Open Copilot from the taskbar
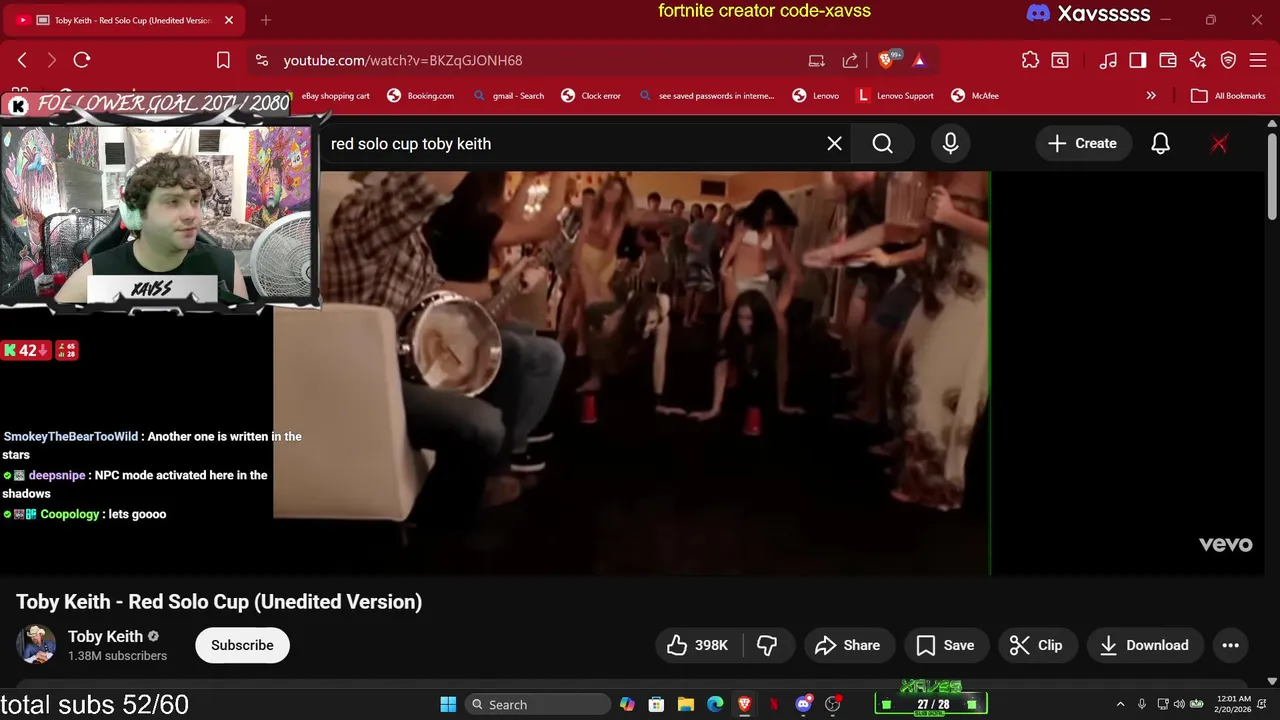Viewport: 1280px width, 720px height. [627, 705]
